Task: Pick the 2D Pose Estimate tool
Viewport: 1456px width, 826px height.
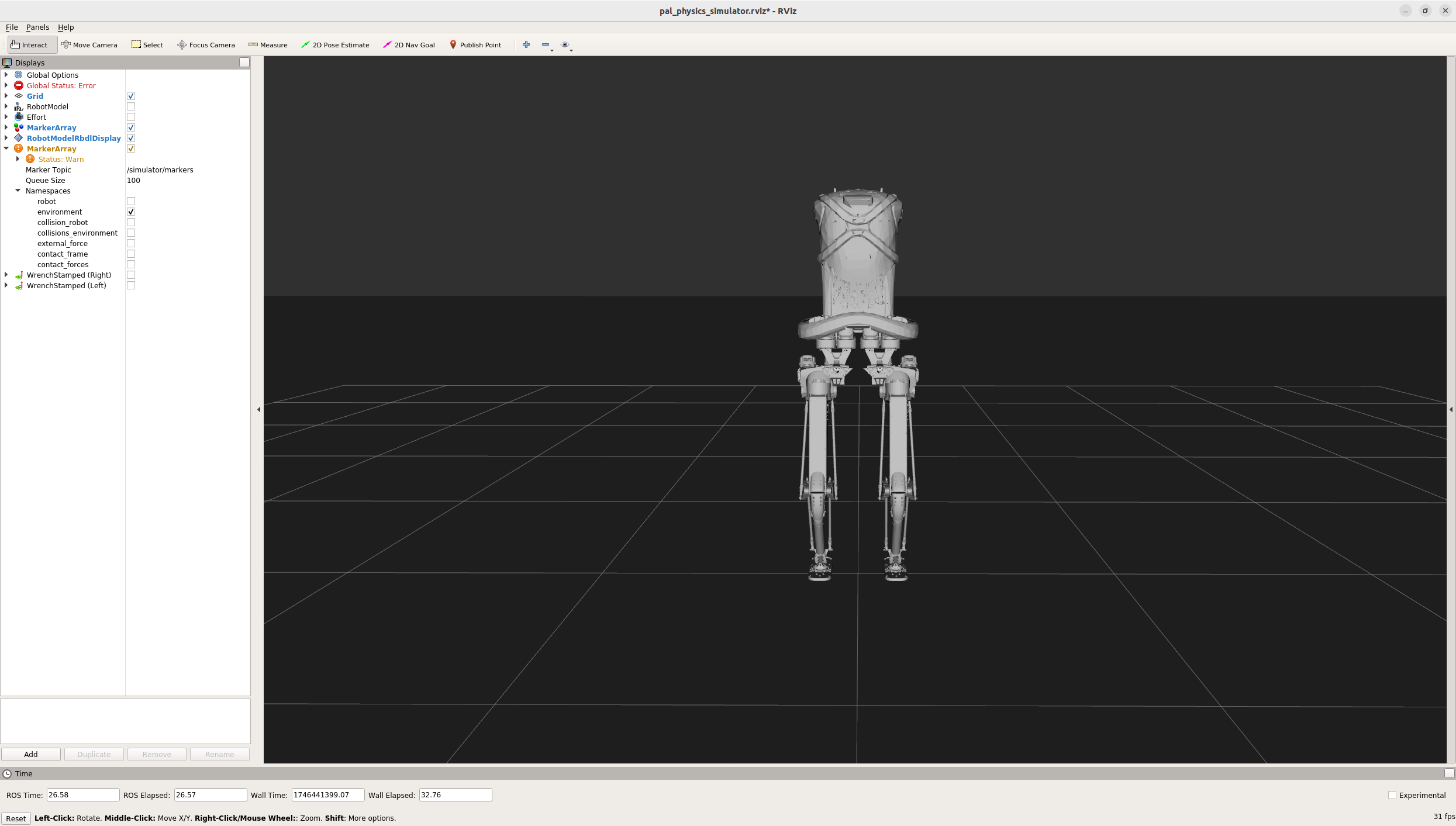Action: click(335, 45)
